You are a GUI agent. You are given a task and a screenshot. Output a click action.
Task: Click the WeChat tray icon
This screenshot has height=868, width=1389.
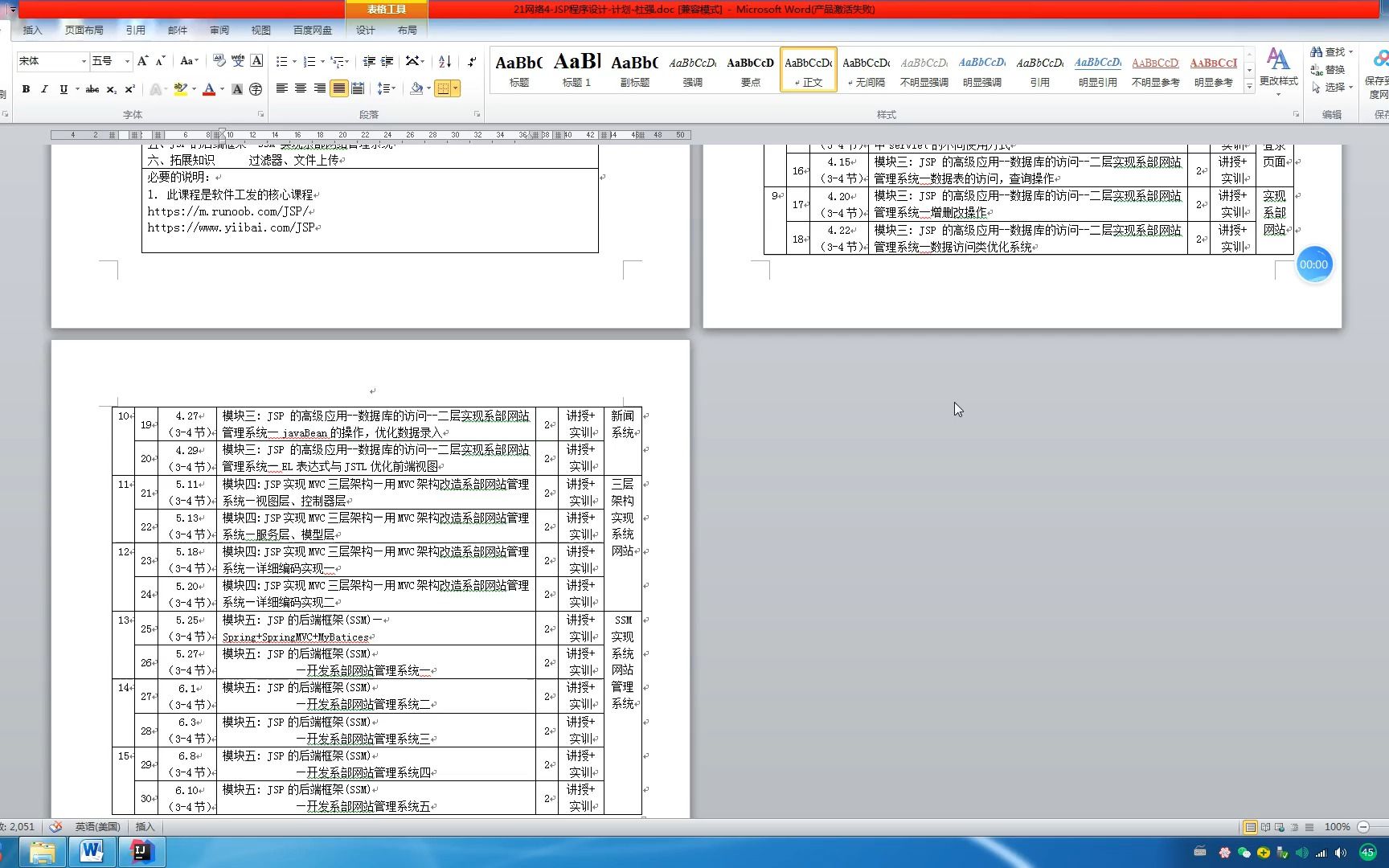[1244, 853]
